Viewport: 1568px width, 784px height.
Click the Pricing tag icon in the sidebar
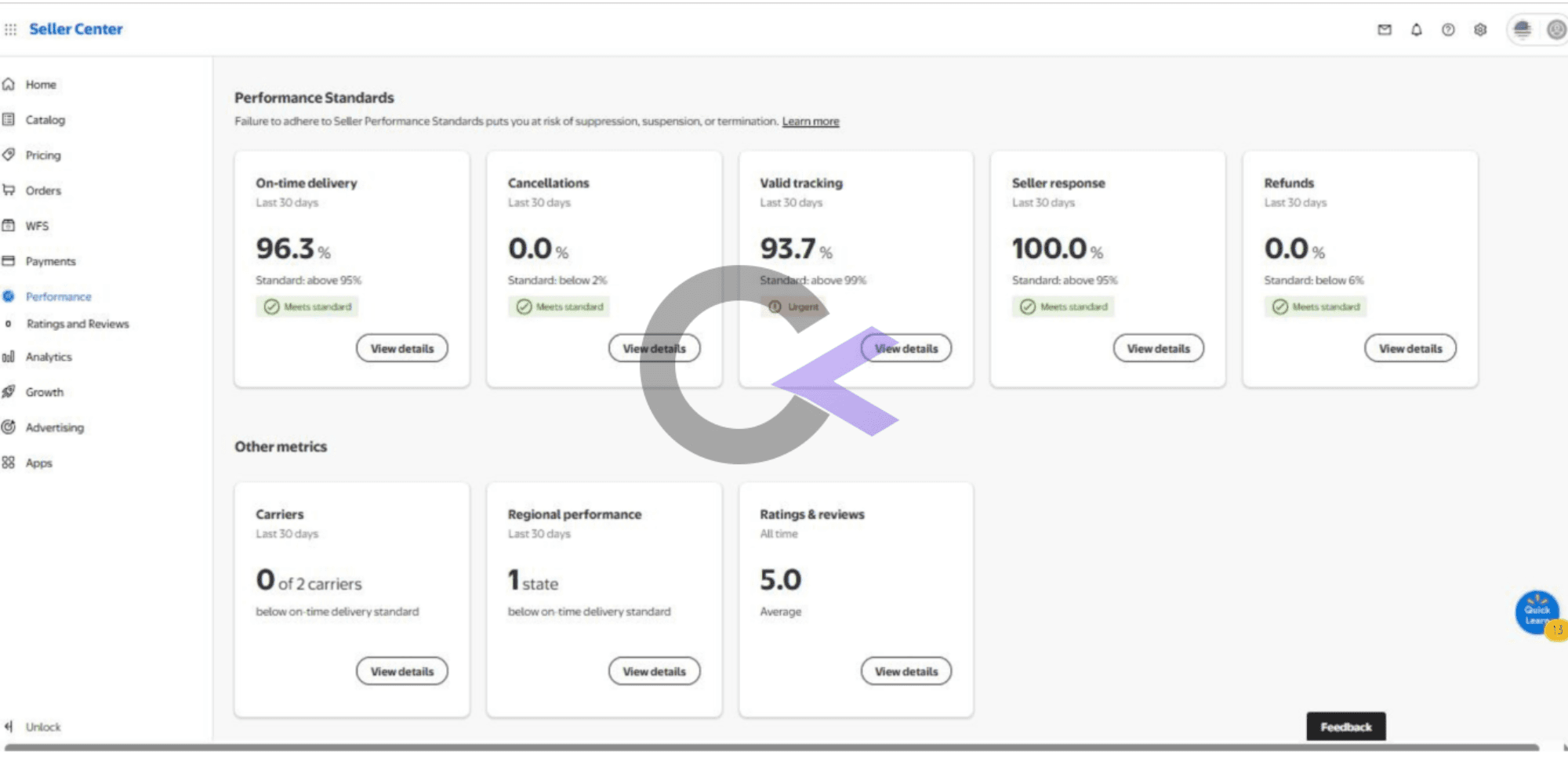pos(9,154)
